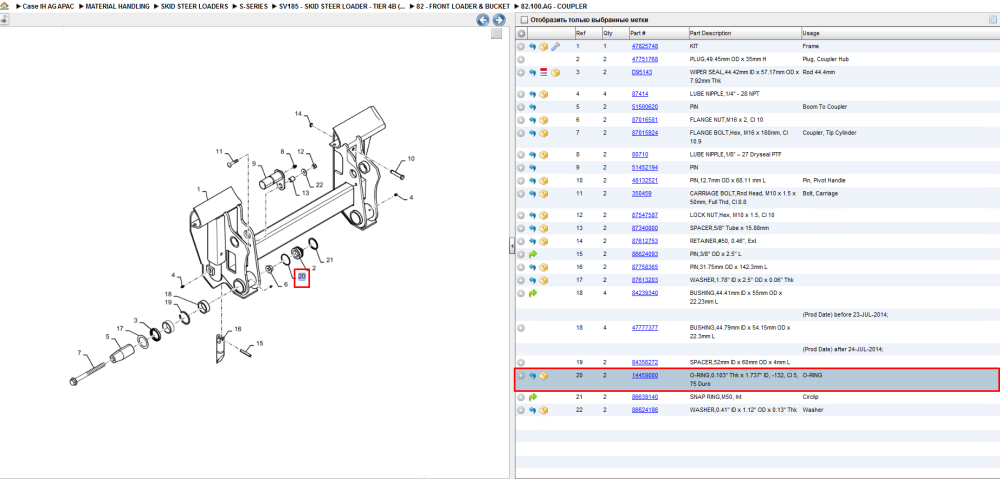
Task: Sort by 'Ref' column header
Action: (x=580, y=33)
